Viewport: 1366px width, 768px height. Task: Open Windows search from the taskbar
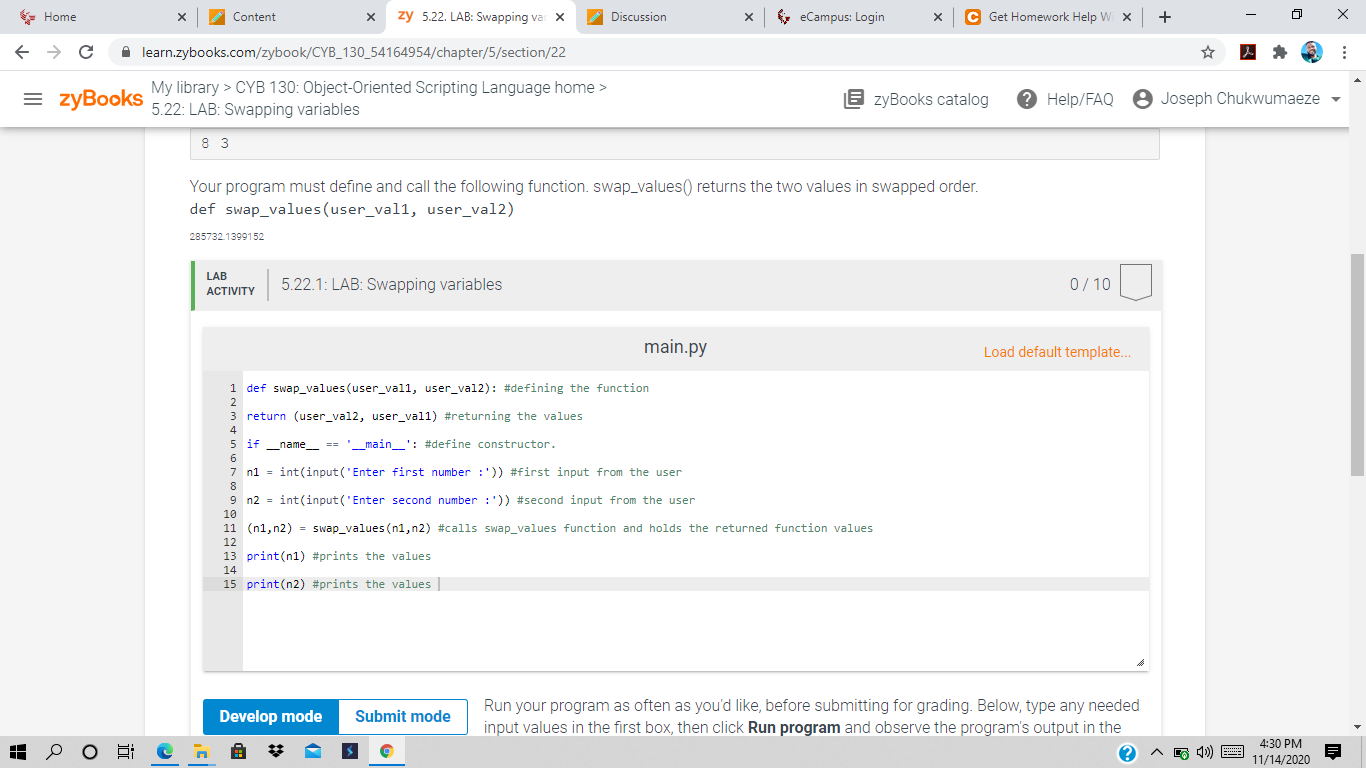(x=55, y=750)
